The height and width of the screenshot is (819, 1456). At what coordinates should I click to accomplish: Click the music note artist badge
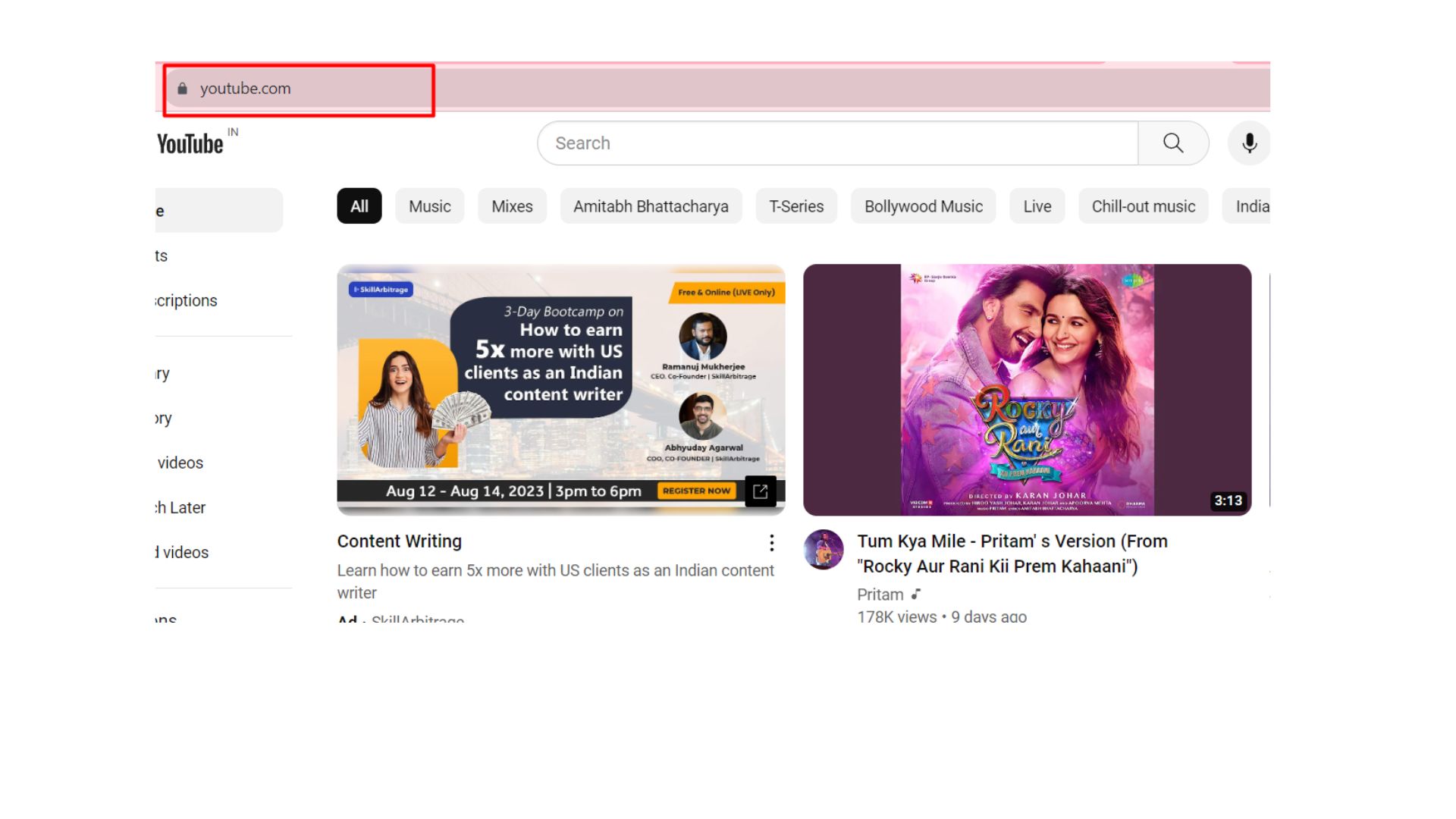coord(916,594)
